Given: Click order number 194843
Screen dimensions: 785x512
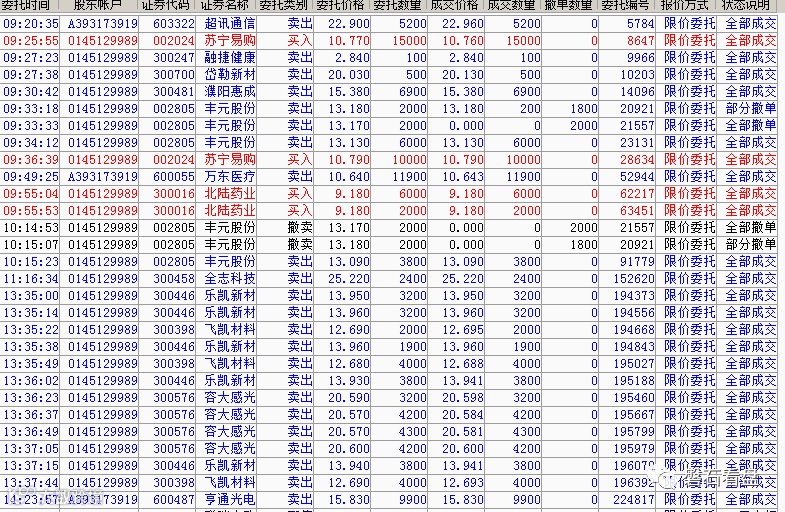Looking at the screenshot, I should [634, 347].
